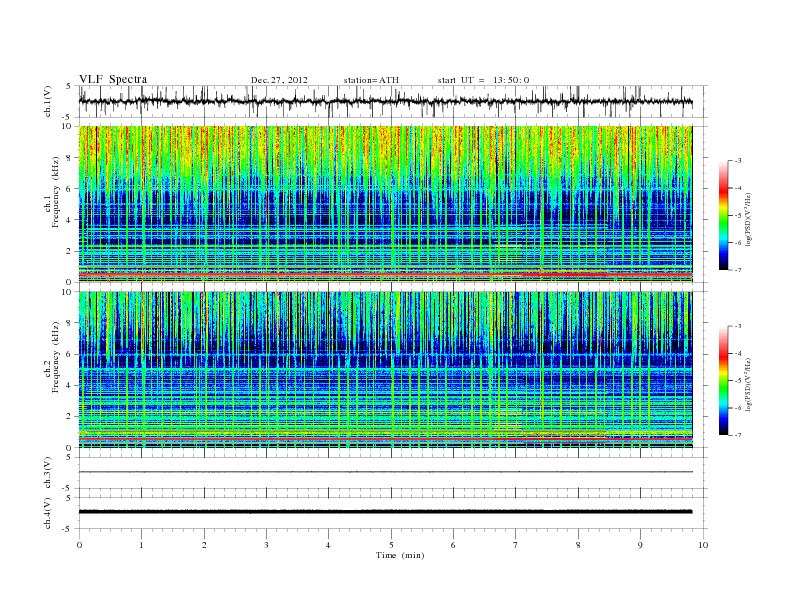Click the ch.1 PSD color bar
792x612 pixels.
723,215
